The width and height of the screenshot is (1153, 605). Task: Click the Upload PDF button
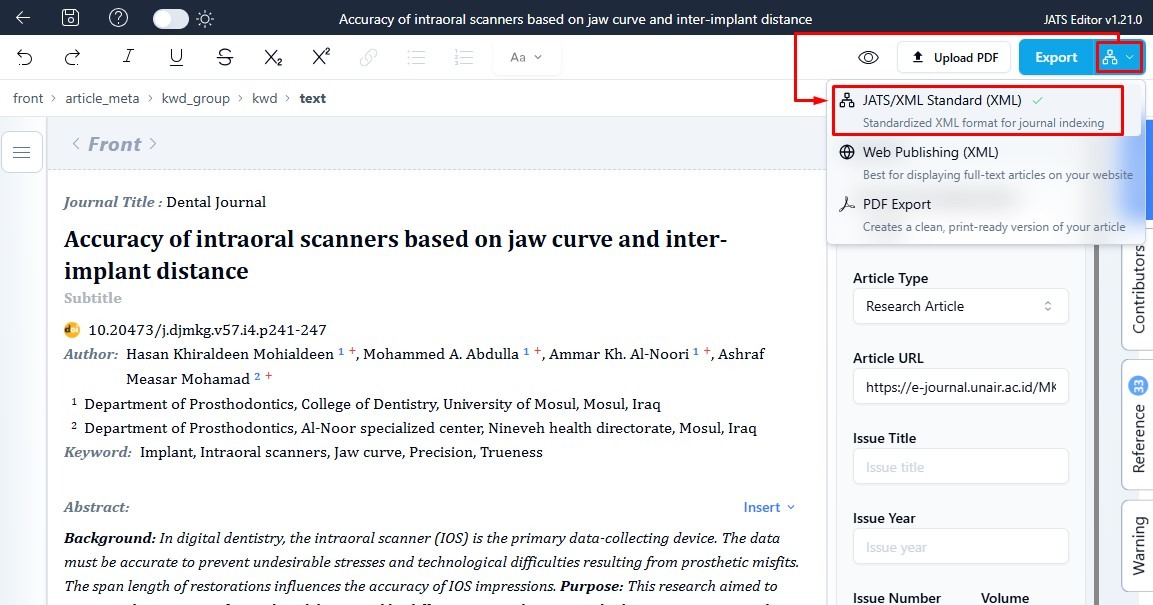954,58
